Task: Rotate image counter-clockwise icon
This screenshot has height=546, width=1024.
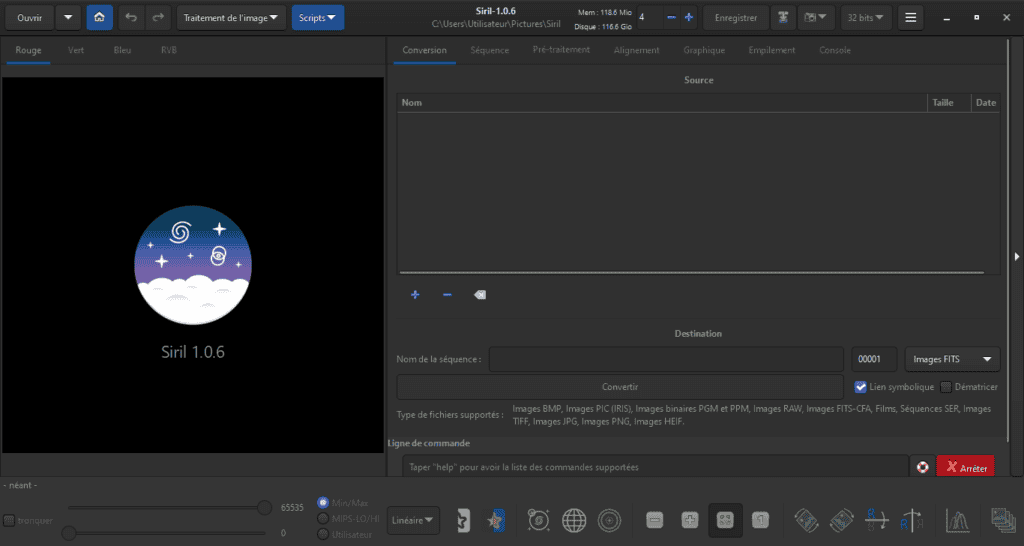Action: (x=807, y=521)
